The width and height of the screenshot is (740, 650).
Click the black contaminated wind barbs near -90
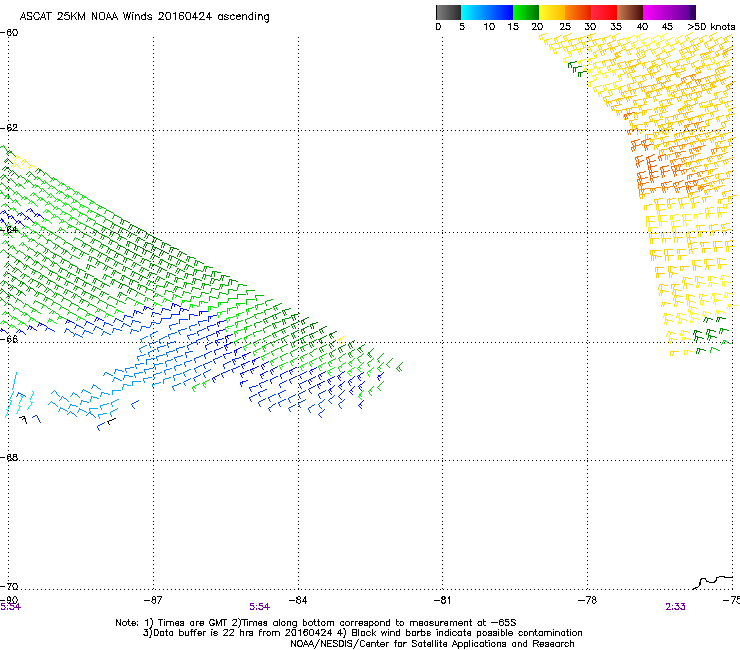tap(23, 419)
